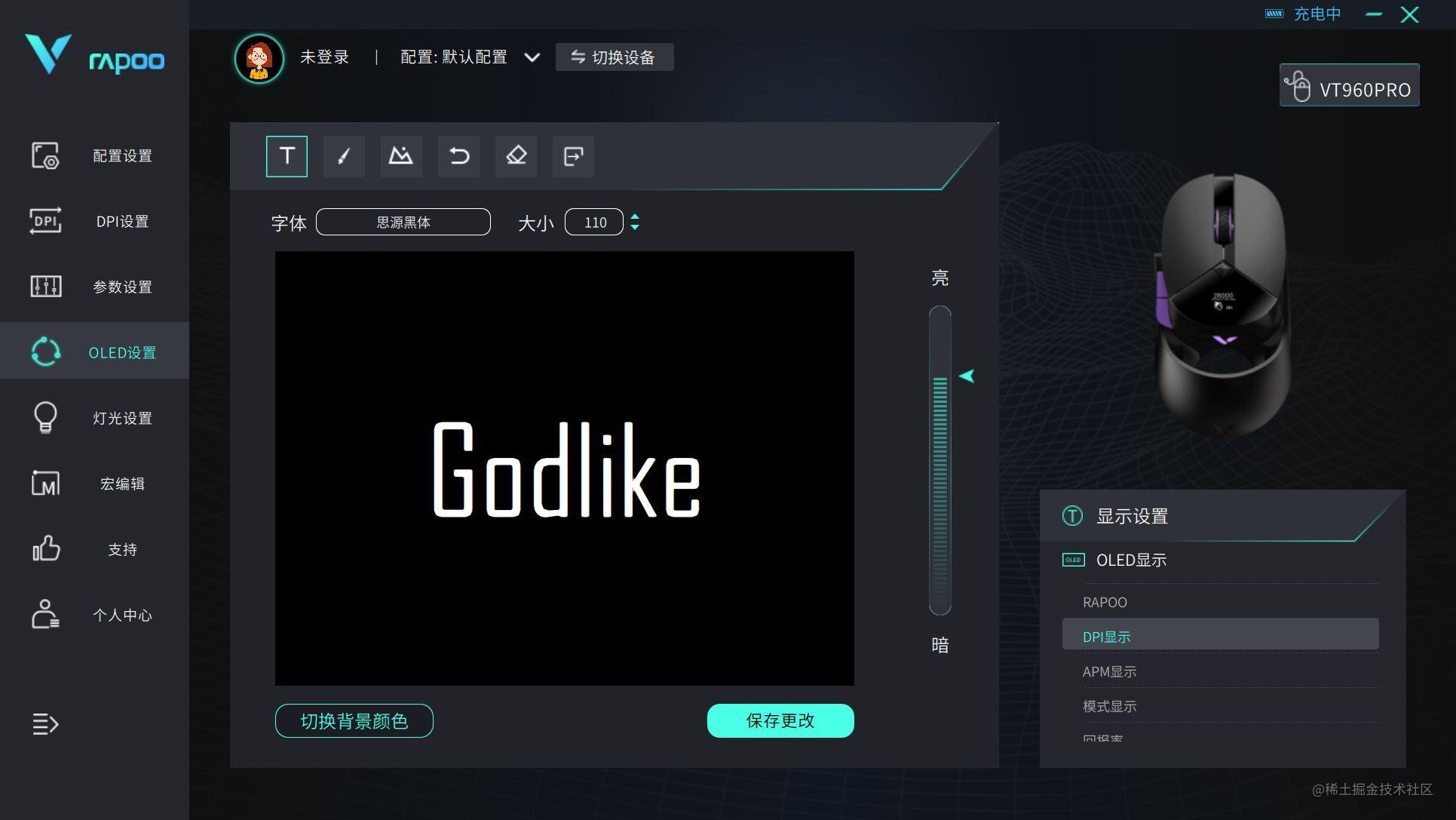
Task: Expand the 默认配置 profile dropdown
Action: coord(532,57)
